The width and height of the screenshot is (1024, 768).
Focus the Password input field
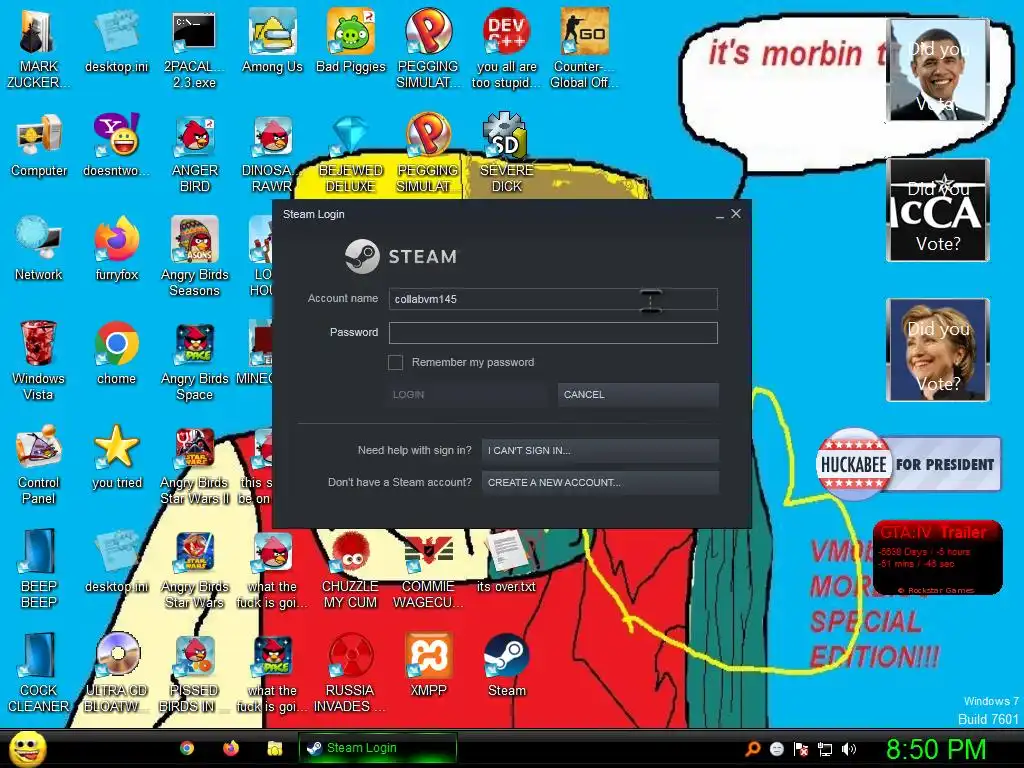click(552, 332)
